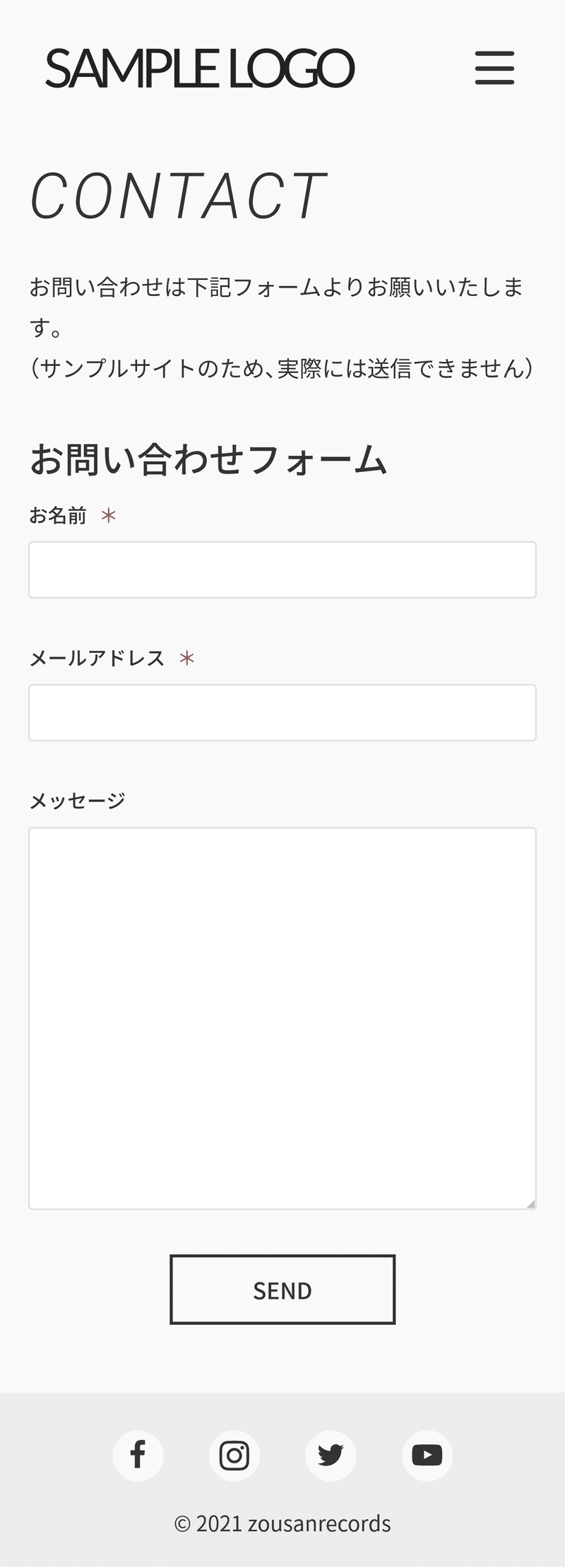Click the メールアドレス field label

click(97, 659)
